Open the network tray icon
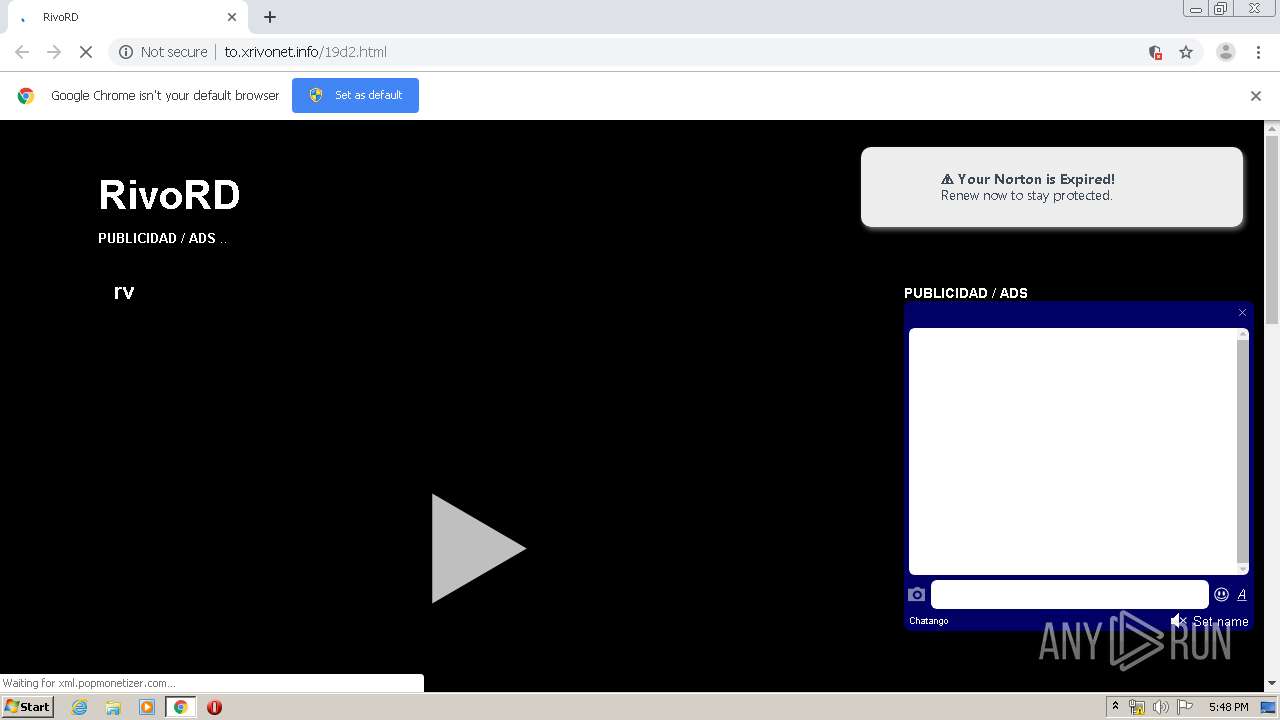1280x720 pixels. [x=1137, y=707]
